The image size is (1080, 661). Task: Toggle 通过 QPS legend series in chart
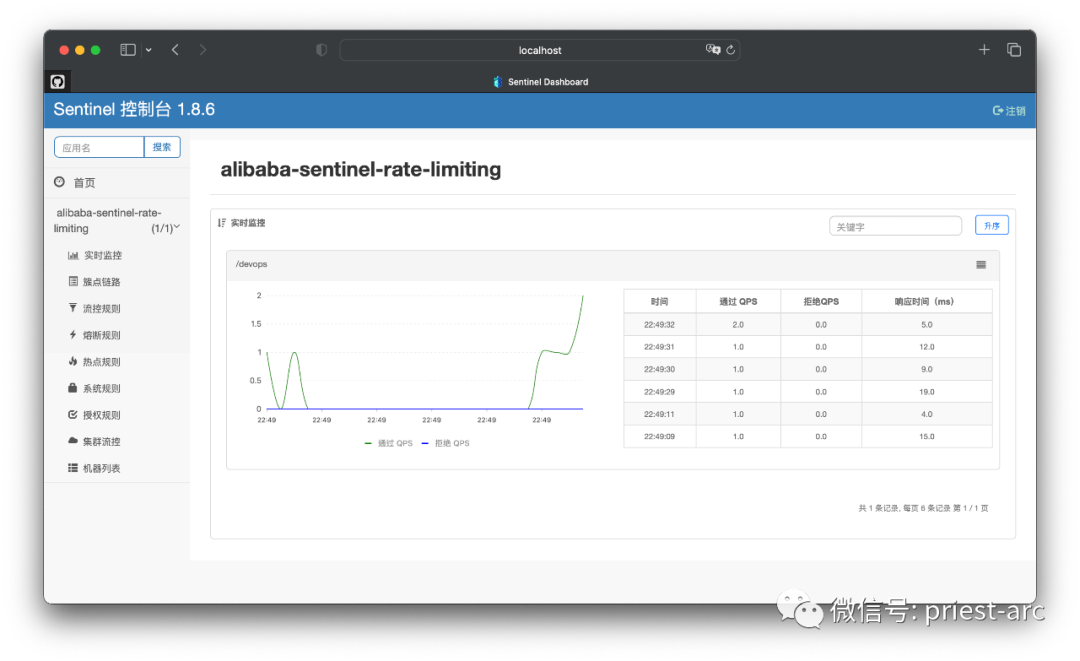(389, 443)
